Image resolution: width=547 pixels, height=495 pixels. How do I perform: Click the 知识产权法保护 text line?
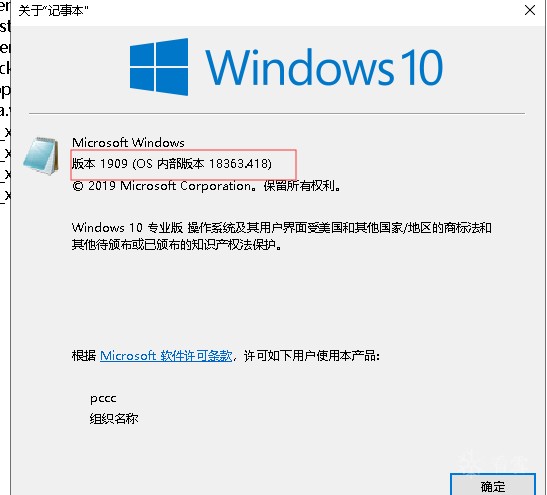point(176,245)
